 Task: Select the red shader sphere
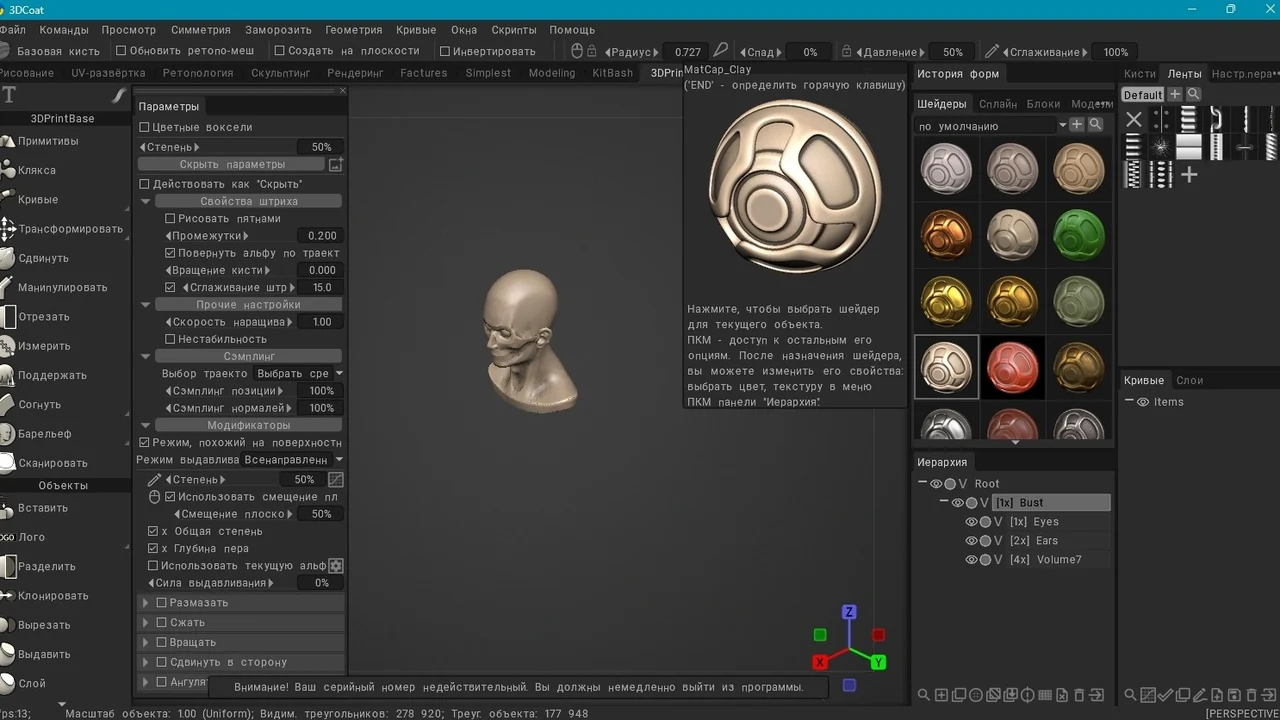coord(1012,366)
